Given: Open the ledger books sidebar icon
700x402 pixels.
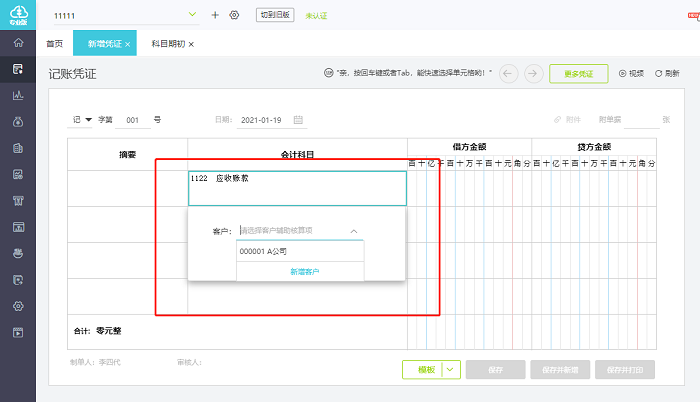Looking at the screenshot, I should [x=18, y=148].
